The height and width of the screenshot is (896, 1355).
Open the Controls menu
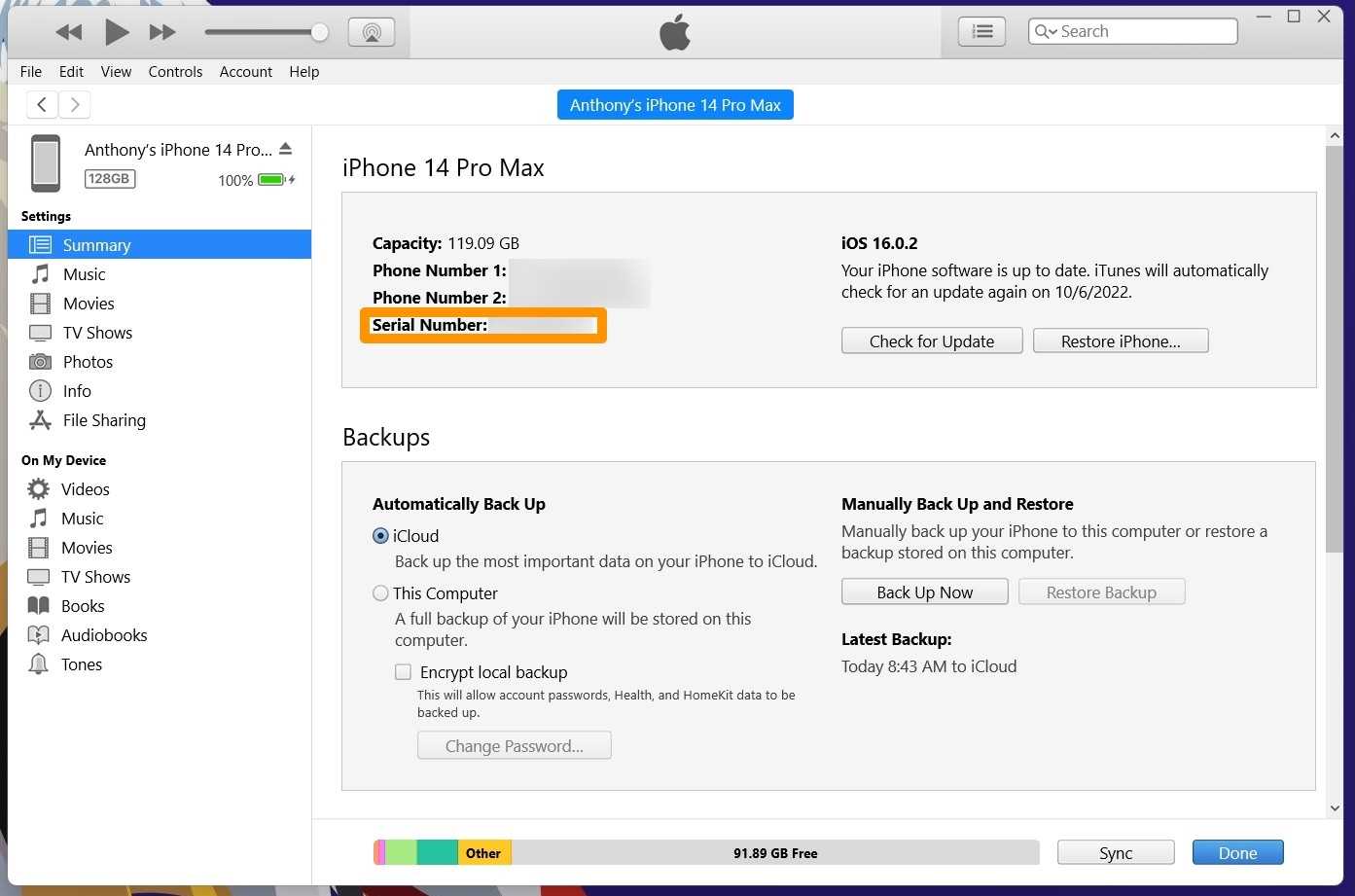pyautogui.click(x=175, y=72)
